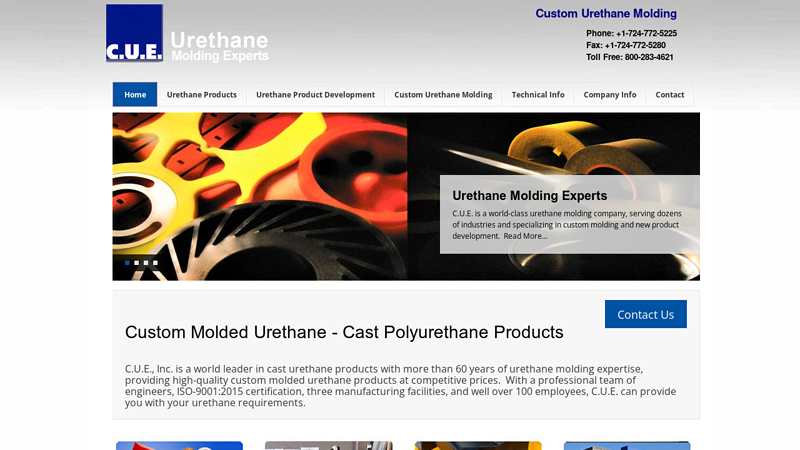This screenshot has height=450, width=800.
Task: Select the third slide indicator dot
Action: 146,263
